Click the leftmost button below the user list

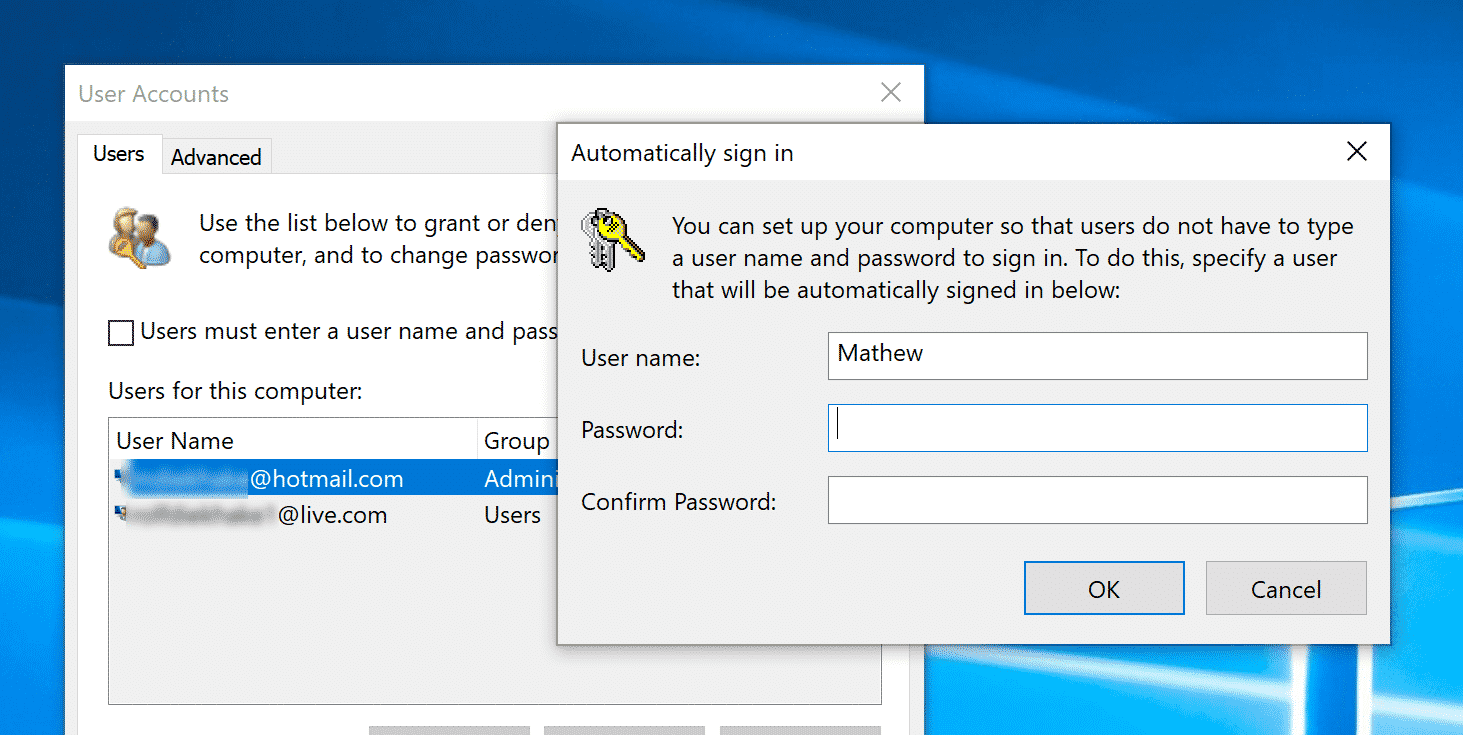448,732
